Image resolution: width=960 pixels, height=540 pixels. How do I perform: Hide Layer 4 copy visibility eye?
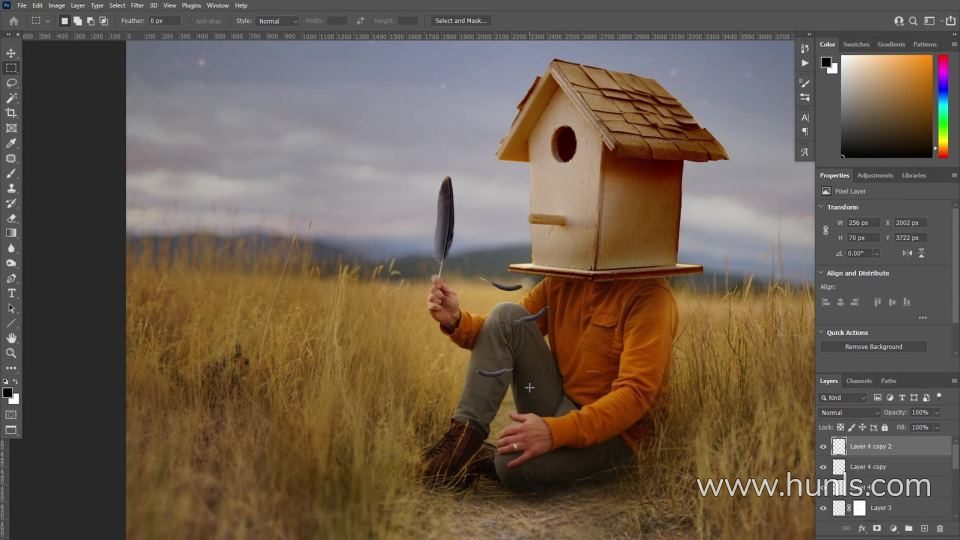(823, 467)
